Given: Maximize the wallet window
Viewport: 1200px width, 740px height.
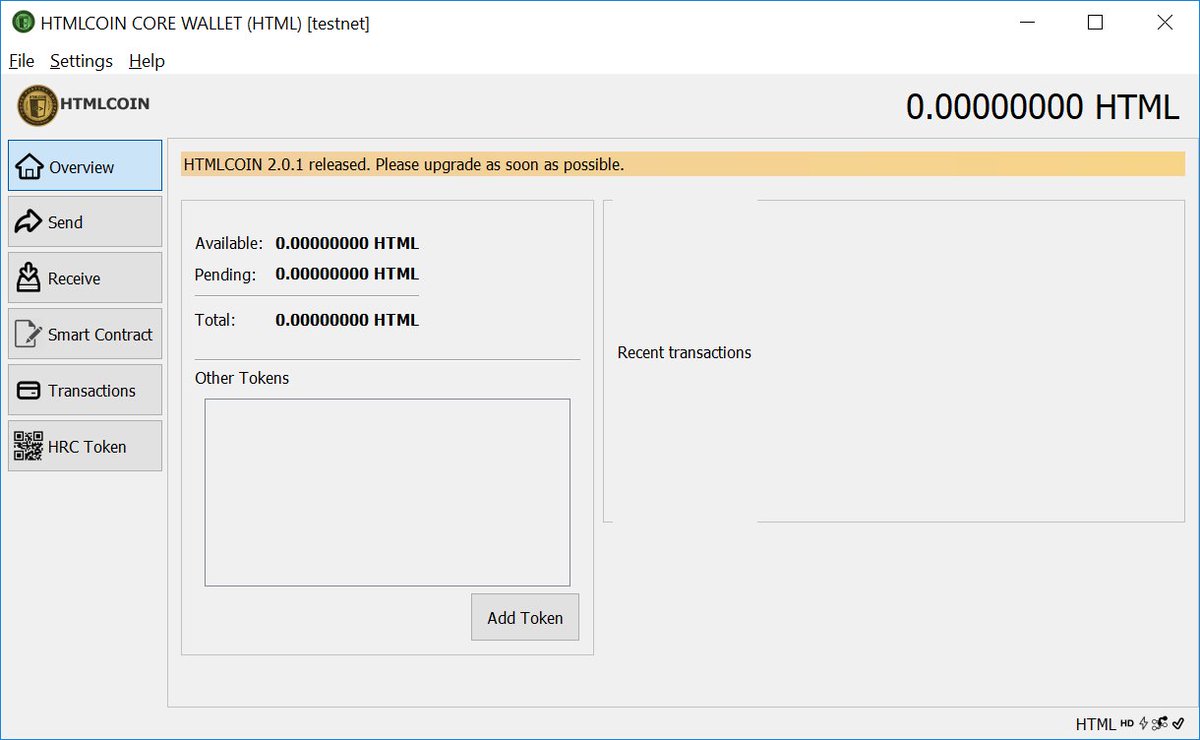Looking at the screenshot, I should [1095, 22].
